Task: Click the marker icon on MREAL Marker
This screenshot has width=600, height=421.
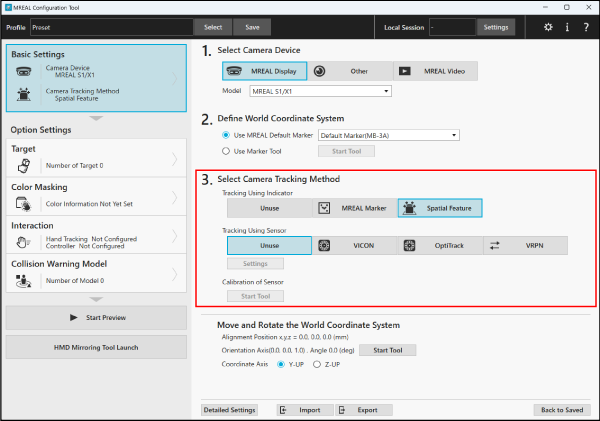Action: (x=324, y=208)
